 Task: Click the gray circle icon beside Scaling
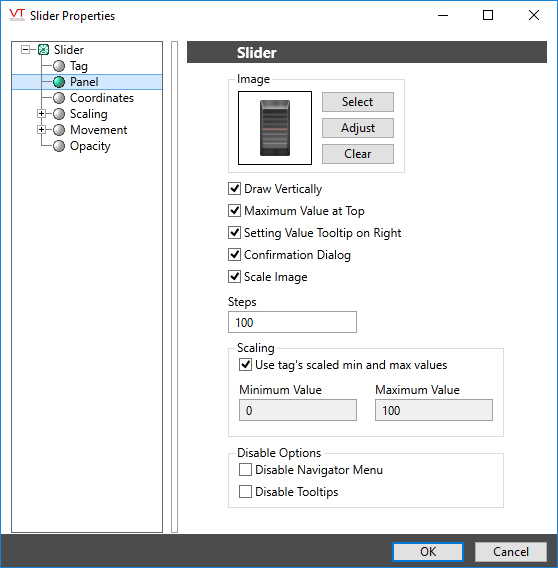(59, 114)
